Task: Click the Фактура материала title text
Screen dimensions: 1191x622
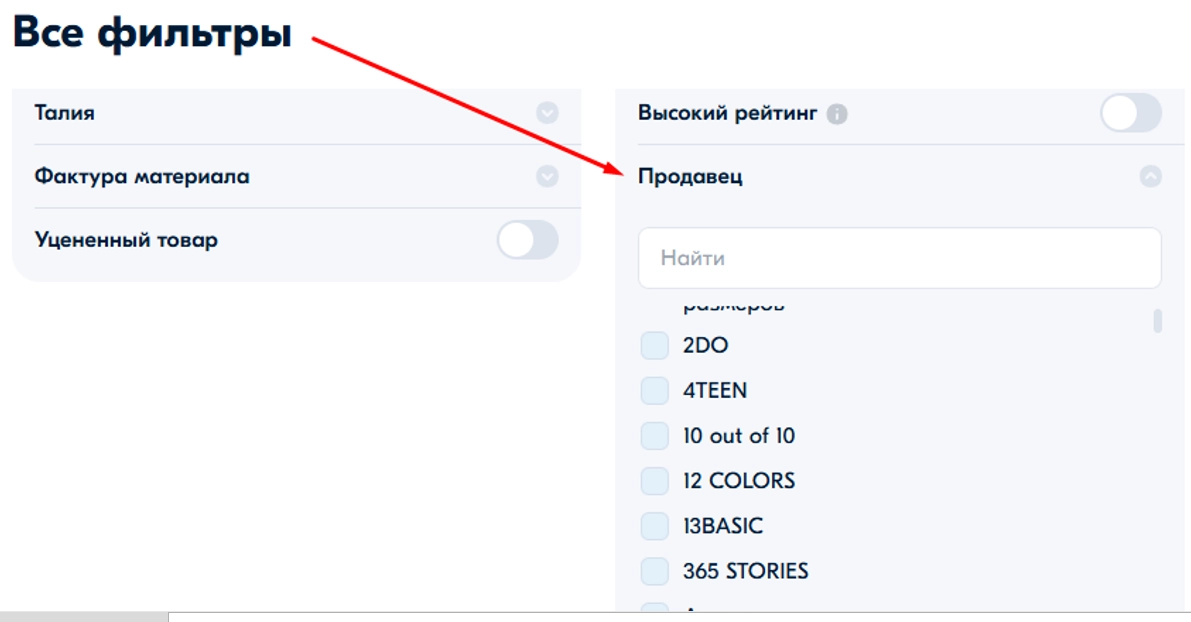Action: (142, 177)
